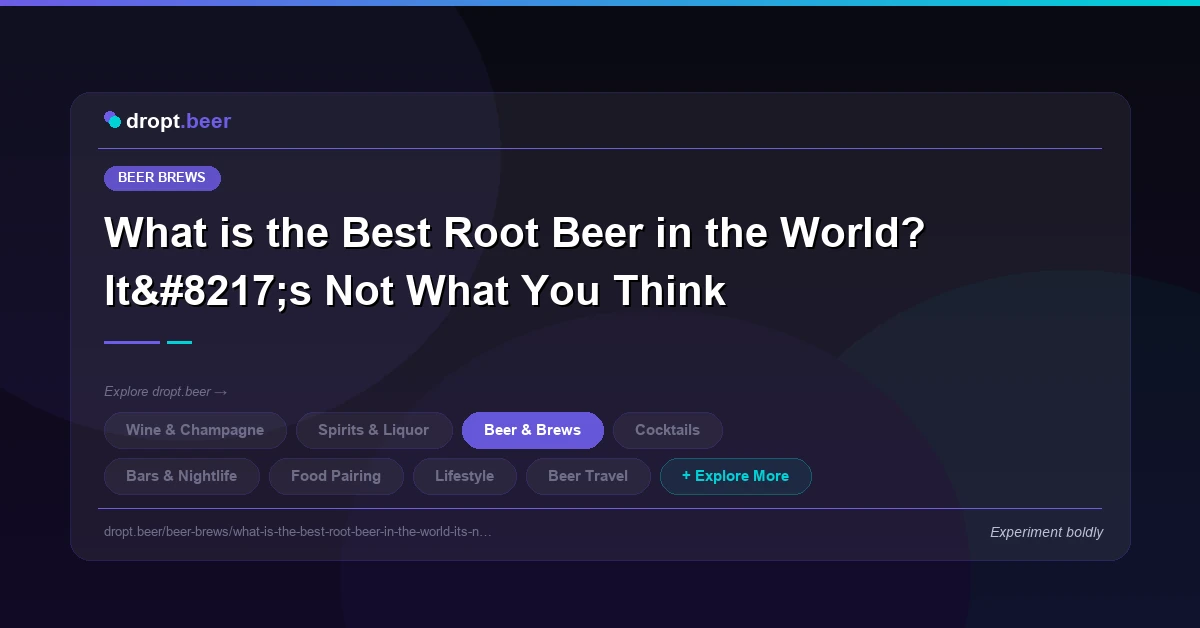The image size is (1200, 628).
Task: Click the BEER BREWS badge
Action: pyautogui.click(x=162, y=178)
